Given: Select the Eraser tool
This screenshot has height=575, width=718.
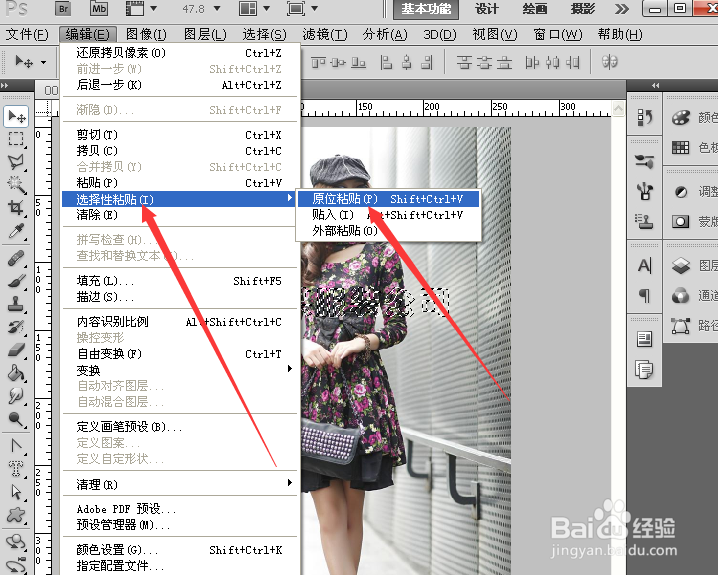Looking at the screenshot, I should [16, 350].
